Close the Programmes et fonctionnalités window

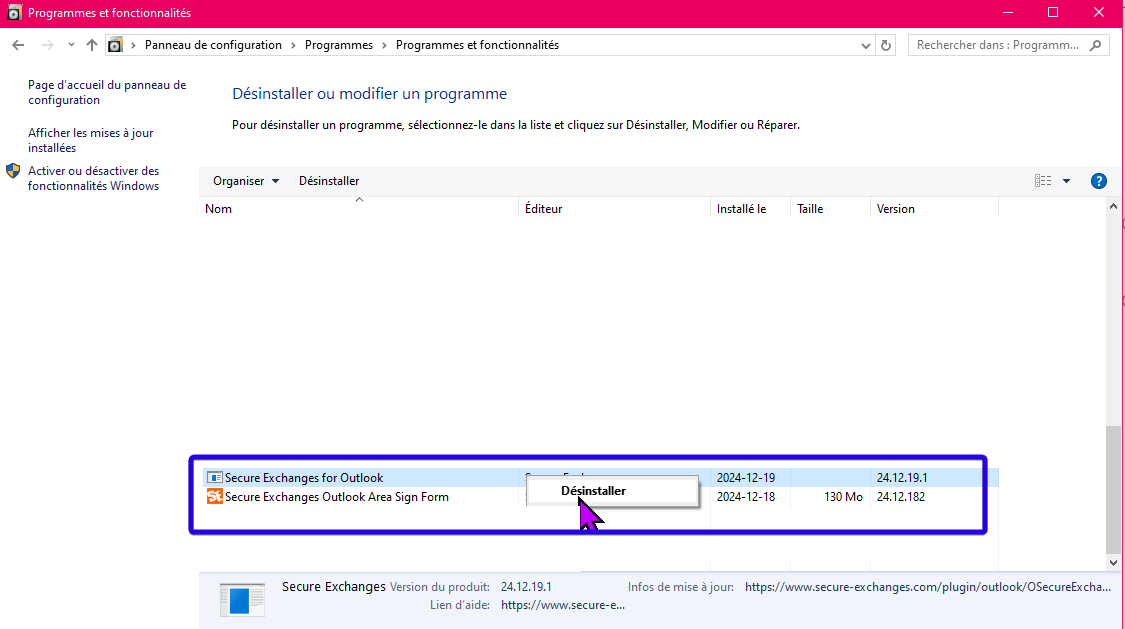(1098, 13)
